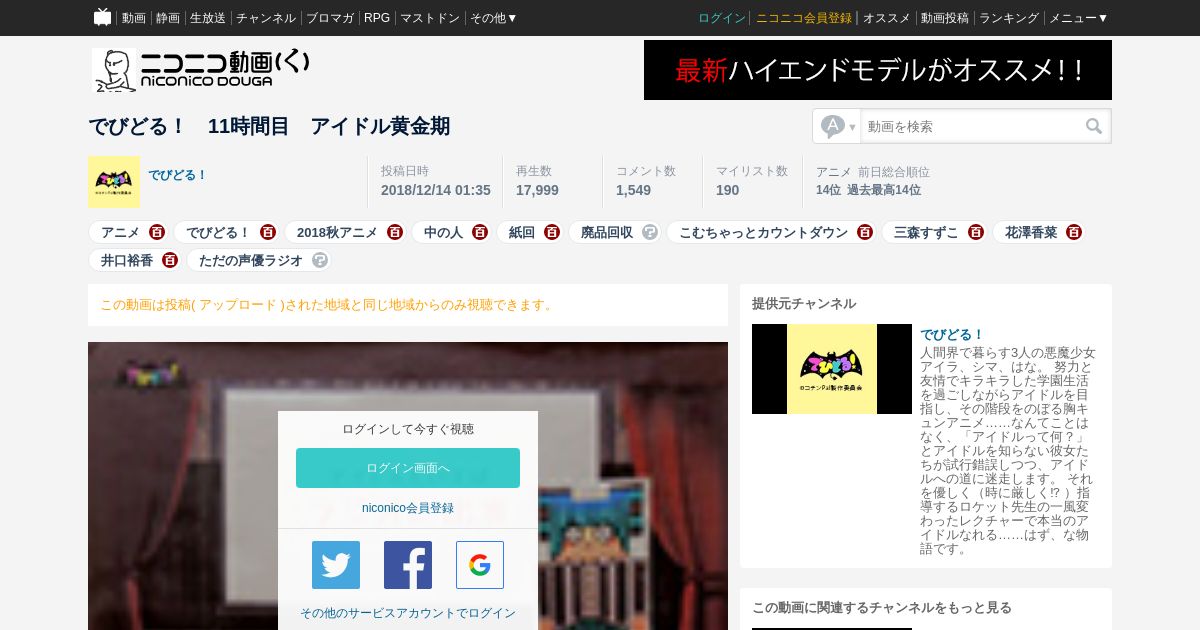
Task: Open dictionary icon beside 紙回 tag
Action: [552, 232]
